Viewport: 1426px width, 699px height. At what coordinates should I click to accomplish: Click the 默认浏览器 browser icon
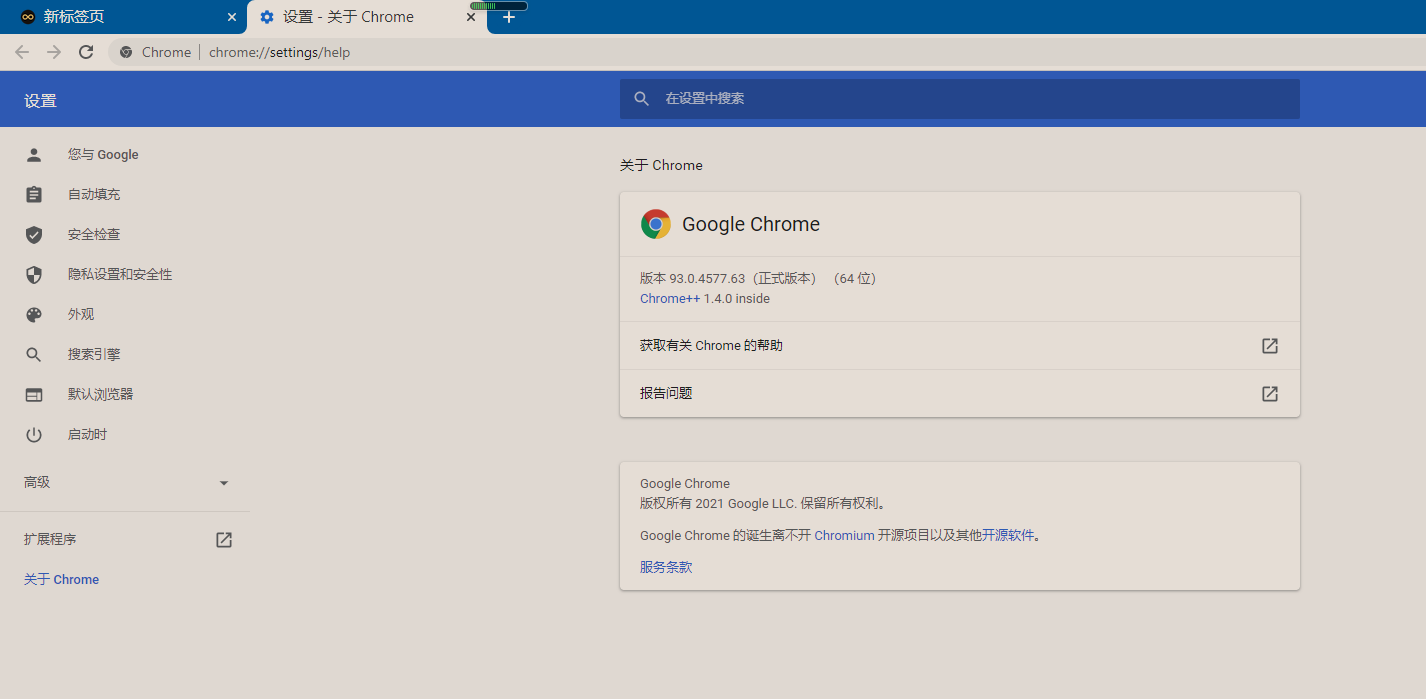click(33, 394)
